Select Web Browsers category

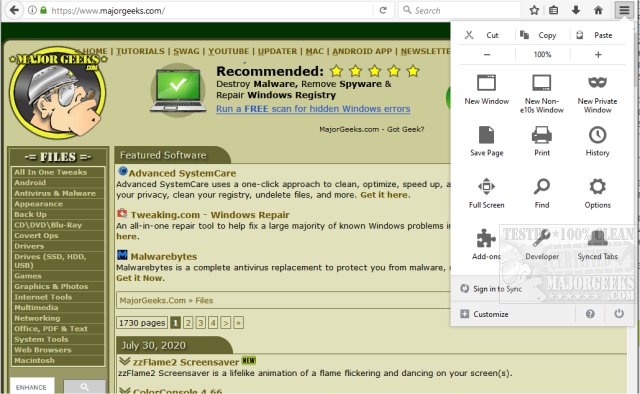58,350
